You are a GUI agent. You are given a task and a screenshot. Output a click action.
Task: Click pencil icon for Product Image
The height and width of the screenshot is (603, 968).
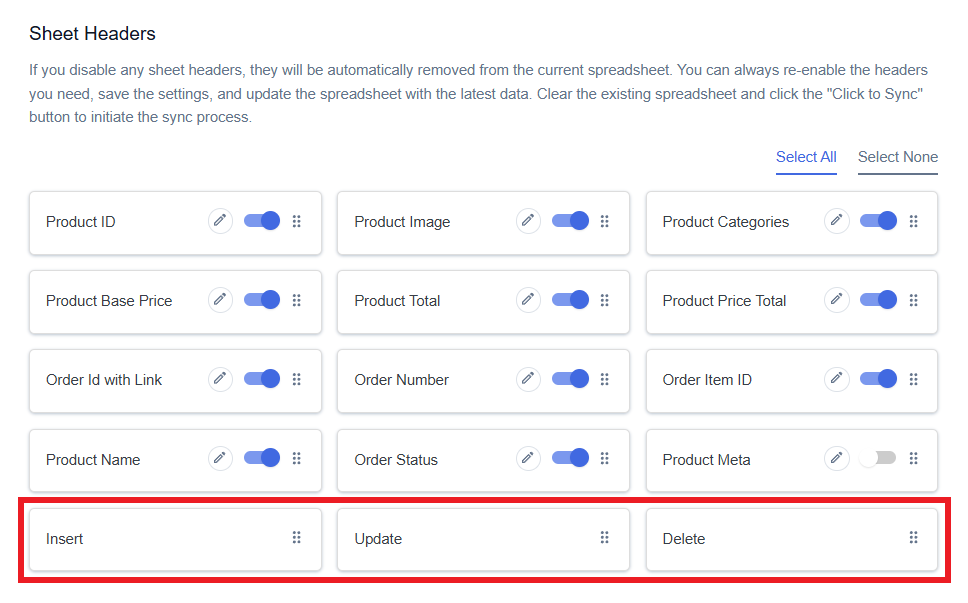pyautogui.click(x=528, y=221)
